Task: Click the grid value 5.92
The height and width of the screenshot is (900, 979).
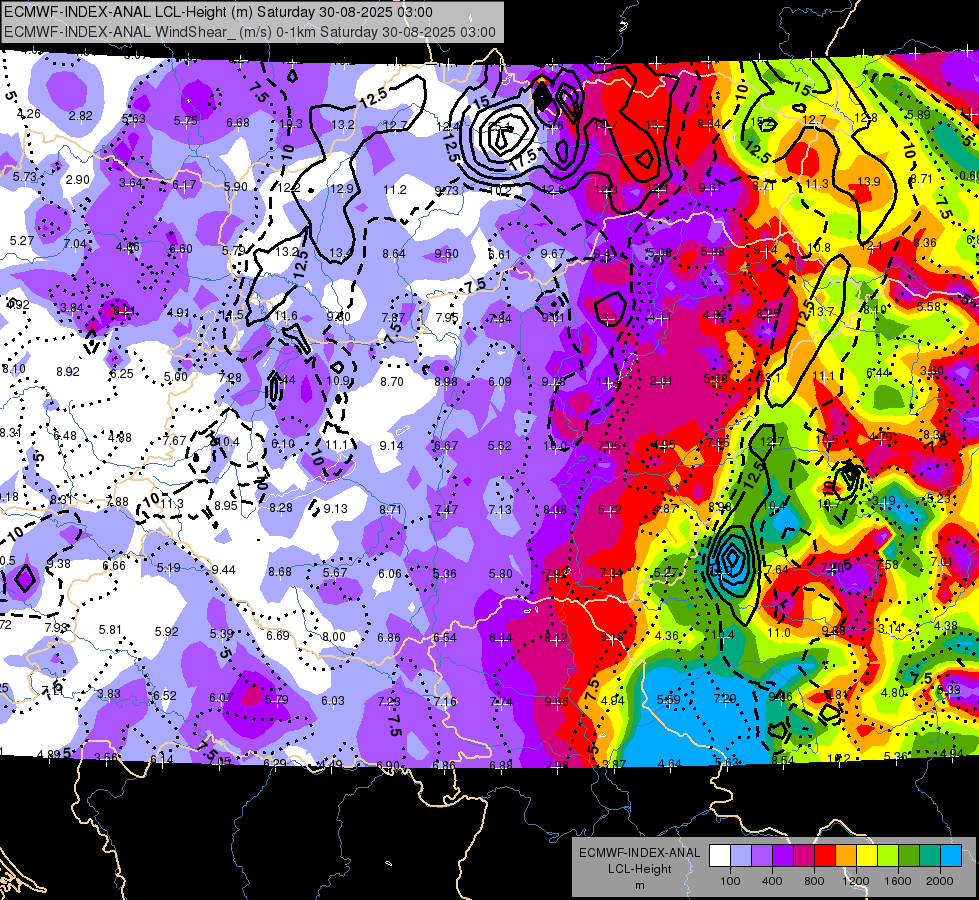Action: (167, 631)
